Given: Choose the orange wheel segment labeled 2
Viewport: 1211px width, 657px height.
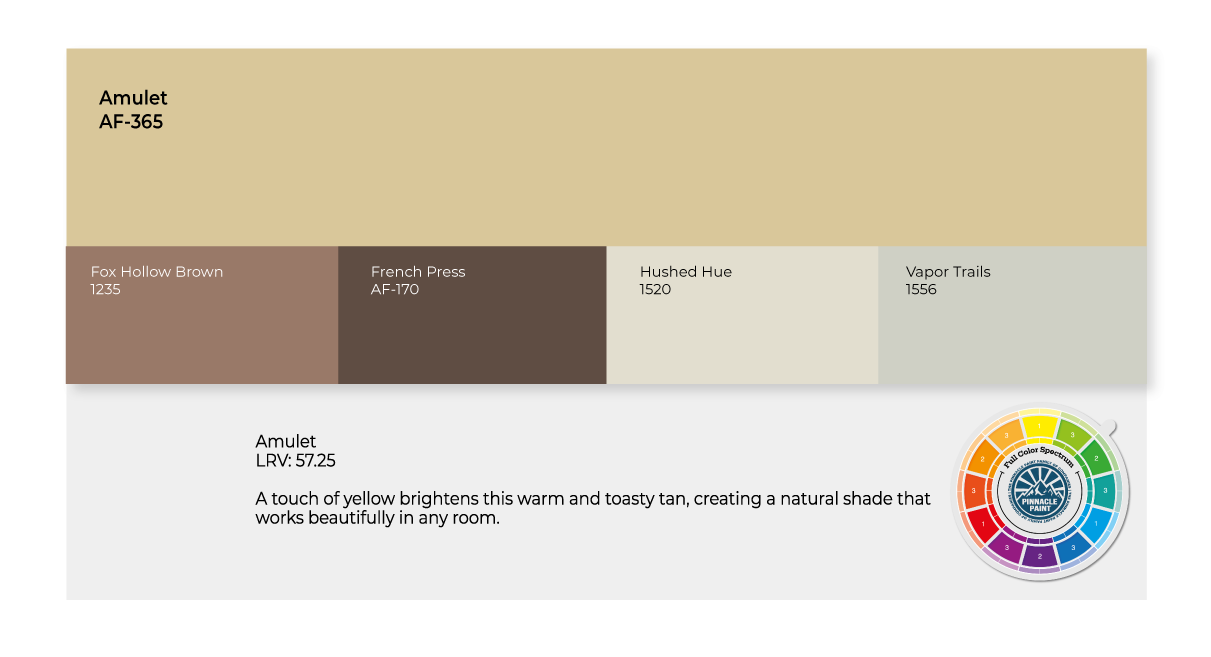Looking at the screenshot, I should (x=982, y=459).
